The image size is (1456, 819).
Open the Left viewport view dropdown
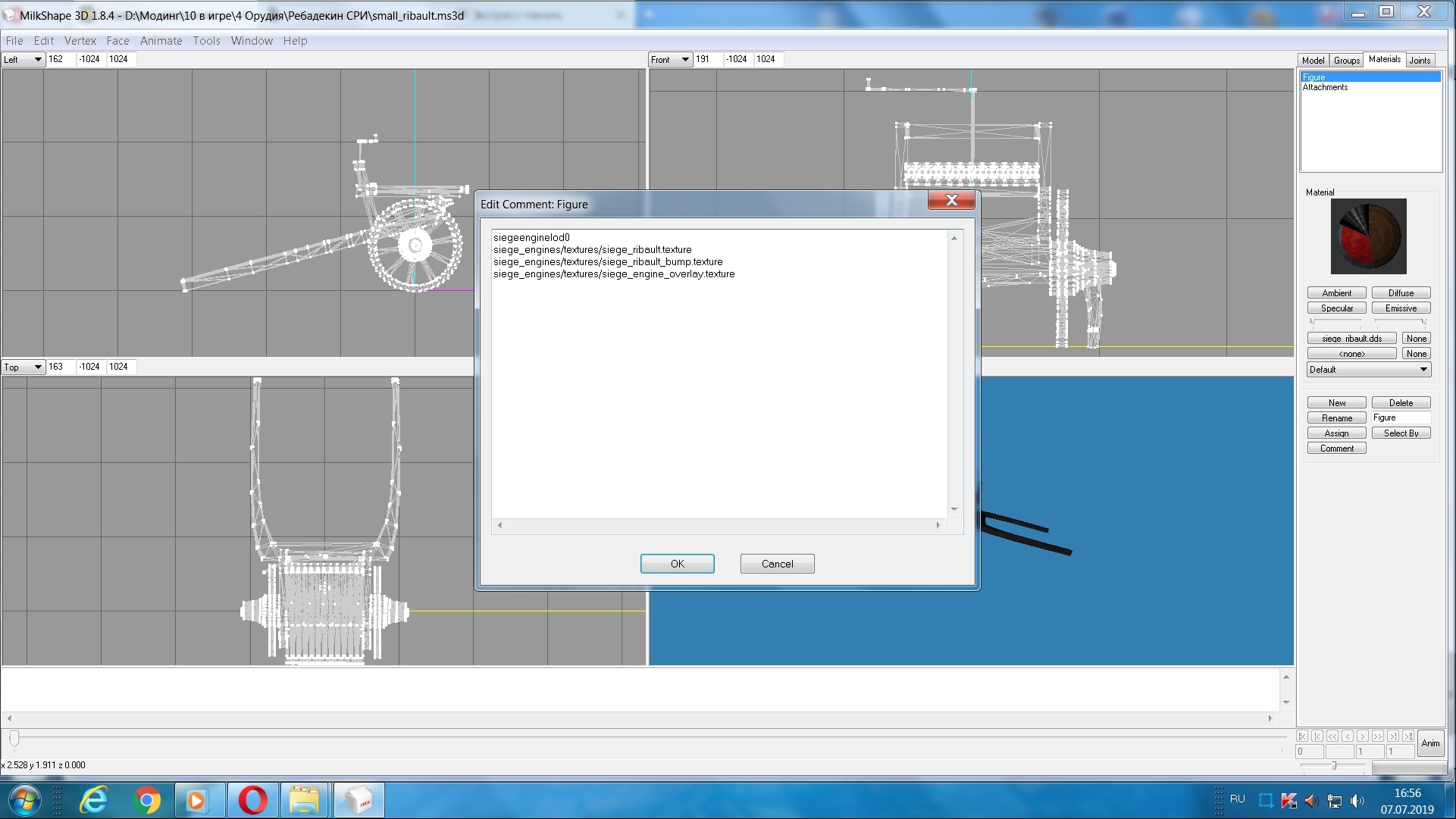23,59
